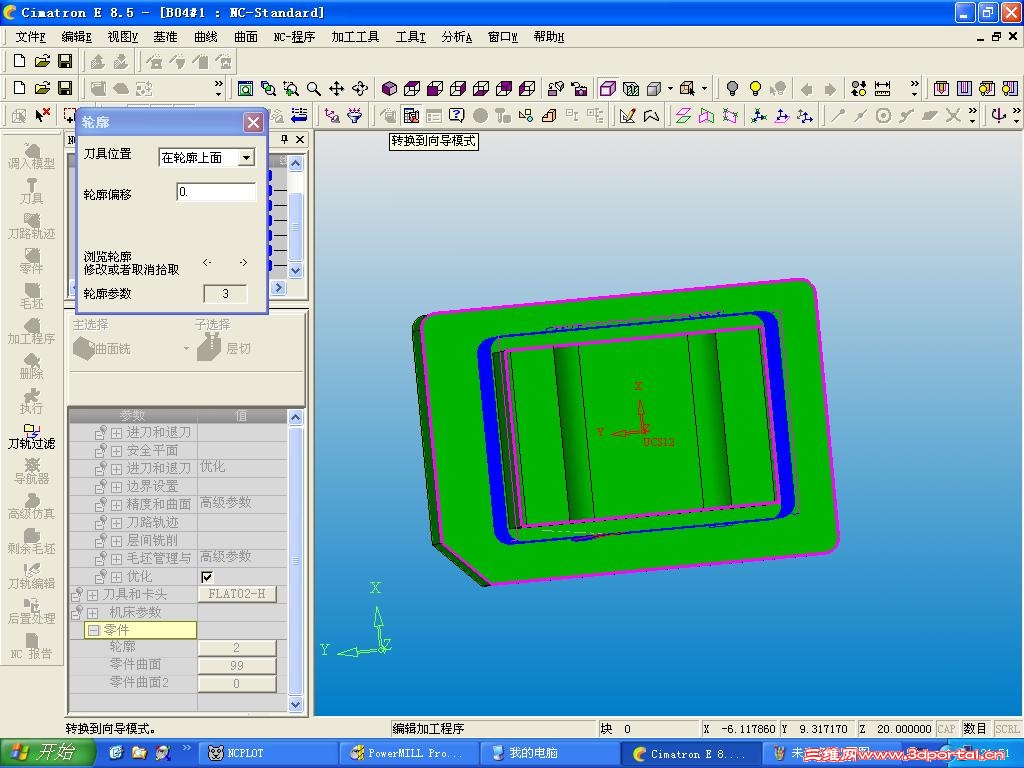Click the blue swap arrows list icon
1024x768 pixels.
299,116
